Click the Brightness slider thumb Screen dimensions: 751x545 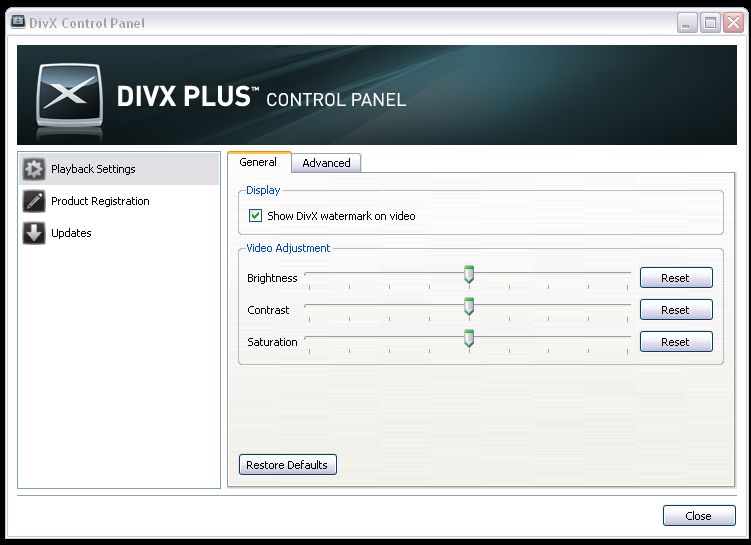point(469,274)
